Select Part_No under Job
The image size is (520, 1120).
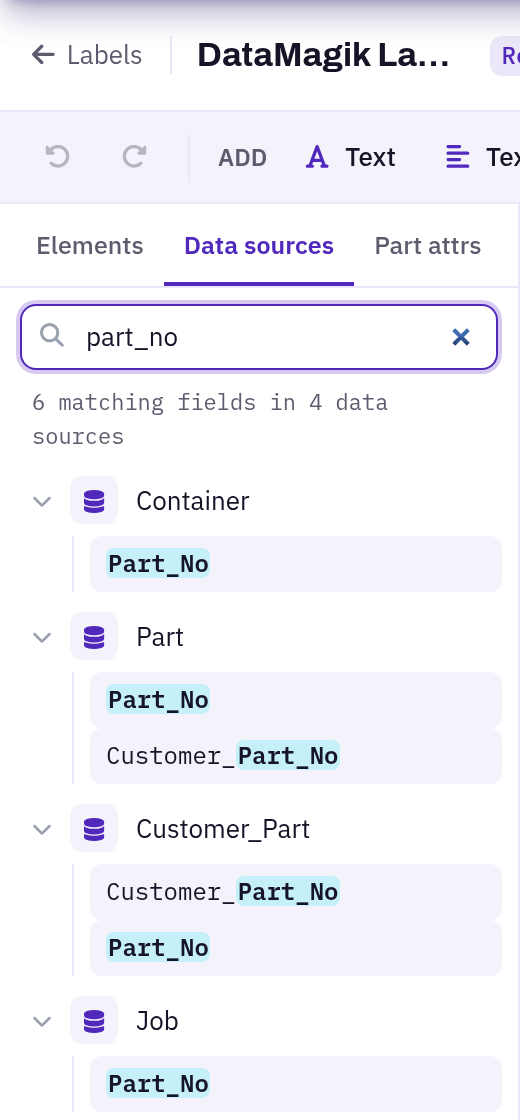pos(296,1084)
